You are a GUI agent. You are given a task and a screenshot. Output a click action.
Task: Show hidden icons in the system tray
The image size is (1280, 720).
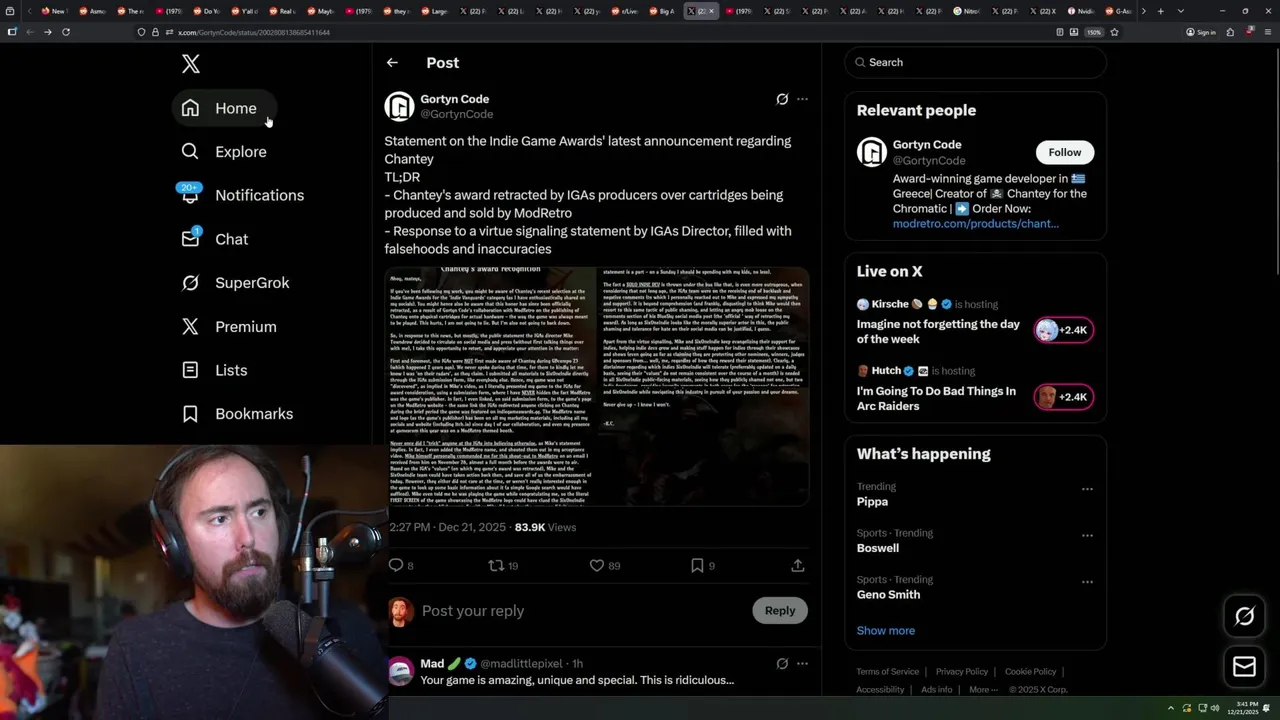click(1171, 708)
